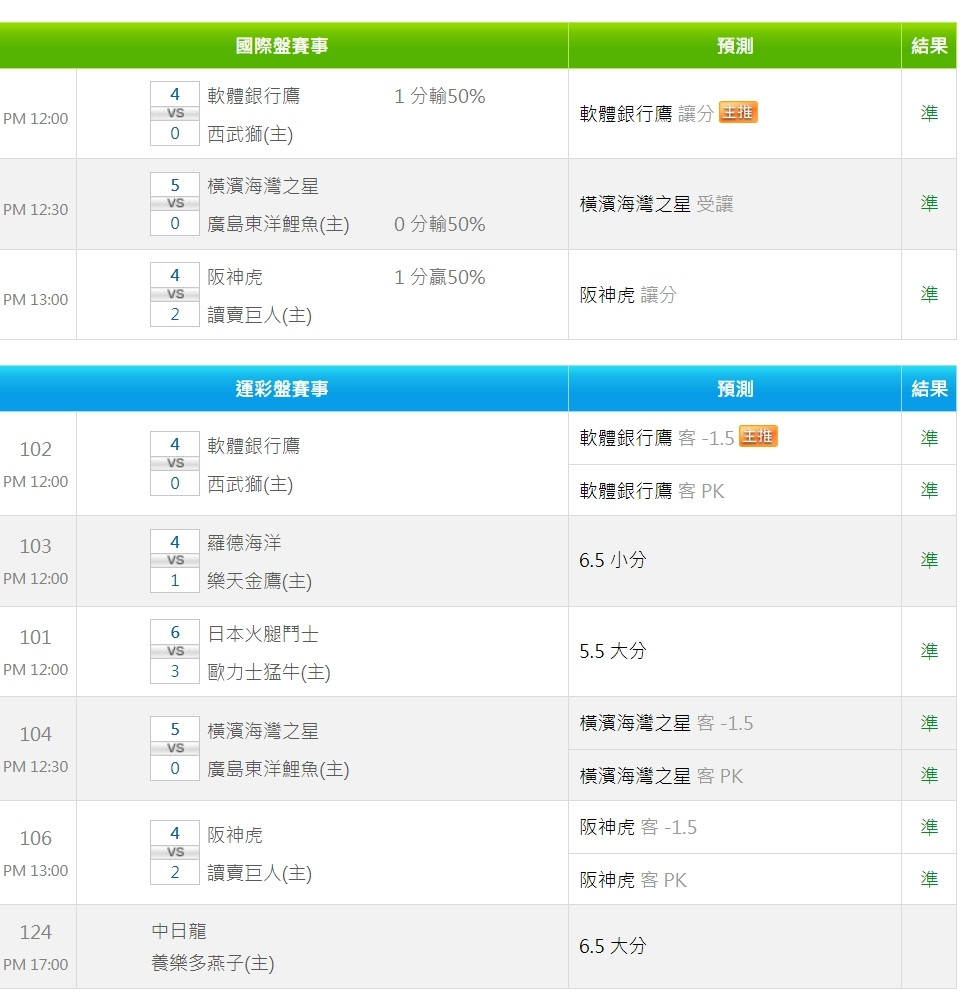Viewport: 967px width, 994px height.
Task: Click game number 103
Action: tap(36, 546)
